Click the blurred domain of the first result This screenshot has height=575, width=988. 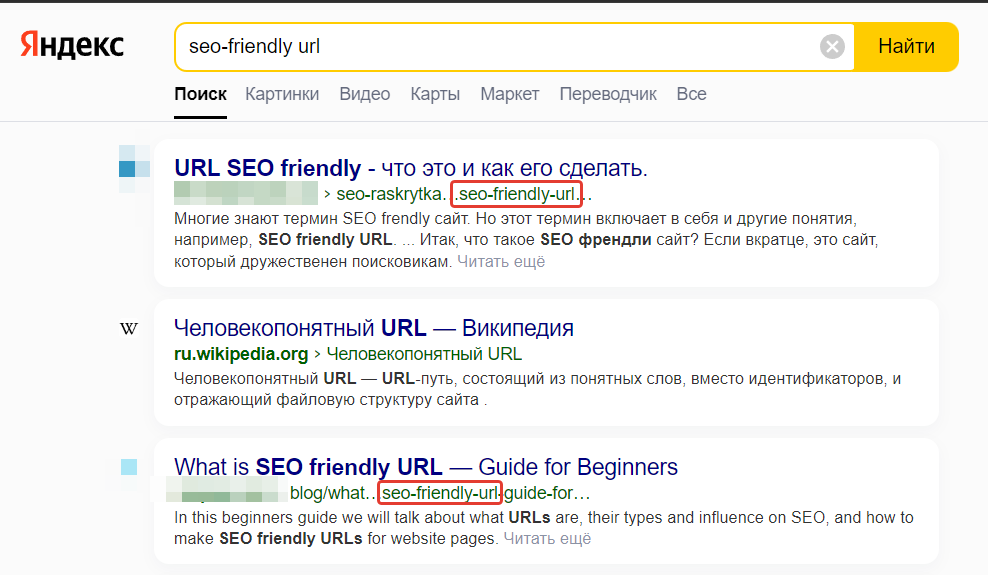click(246, 193)
